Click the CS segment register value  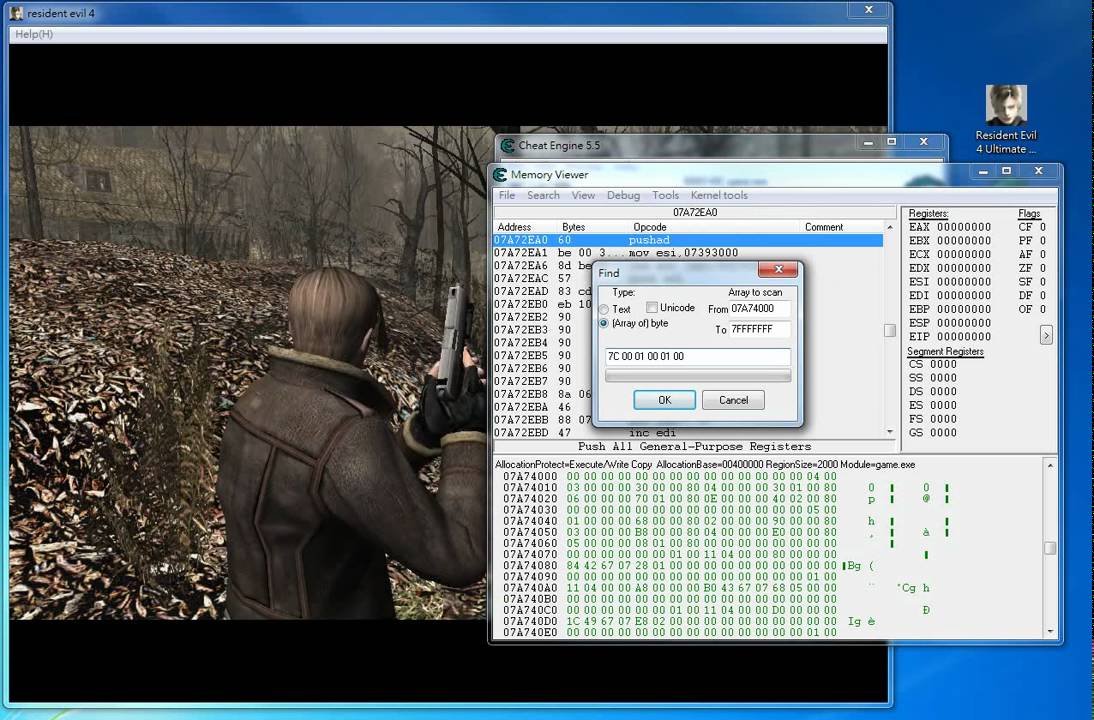943,364
